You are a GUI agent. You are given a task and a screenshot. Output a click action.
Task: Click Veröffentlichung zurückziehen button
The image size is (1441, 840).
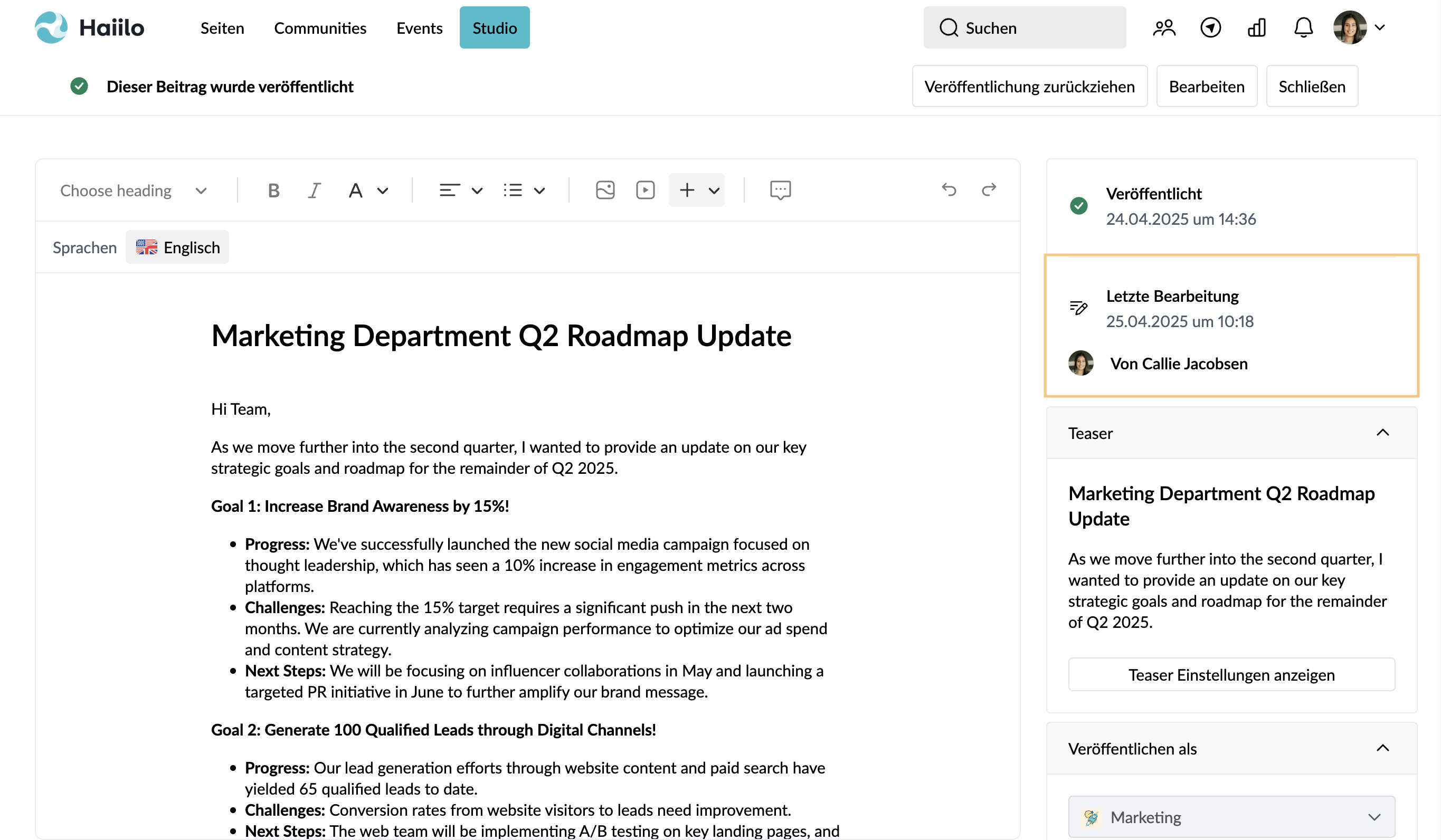pos(1029,87)
